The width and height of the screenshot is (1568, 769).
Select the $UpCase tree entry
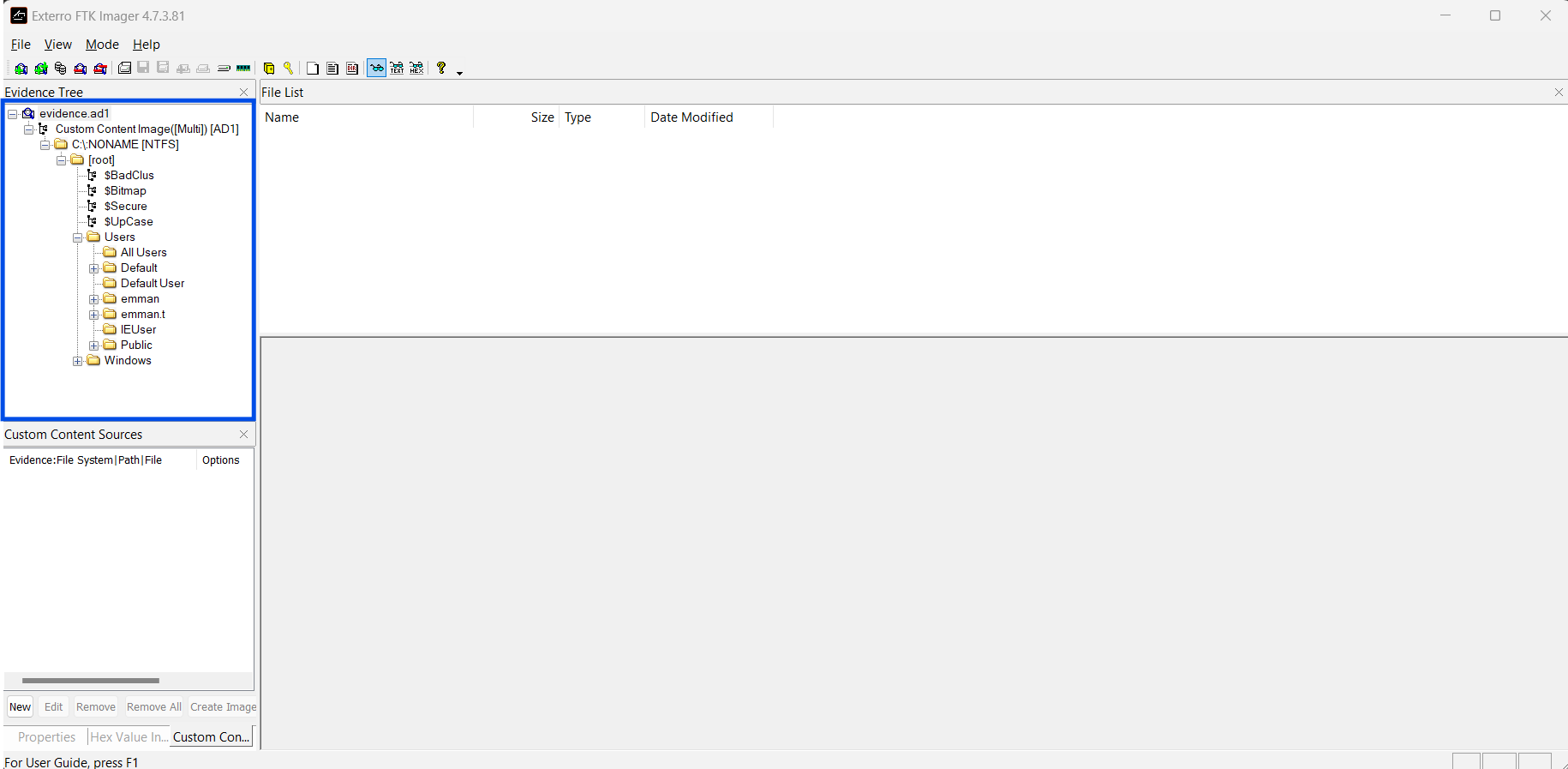pos(129,222)
